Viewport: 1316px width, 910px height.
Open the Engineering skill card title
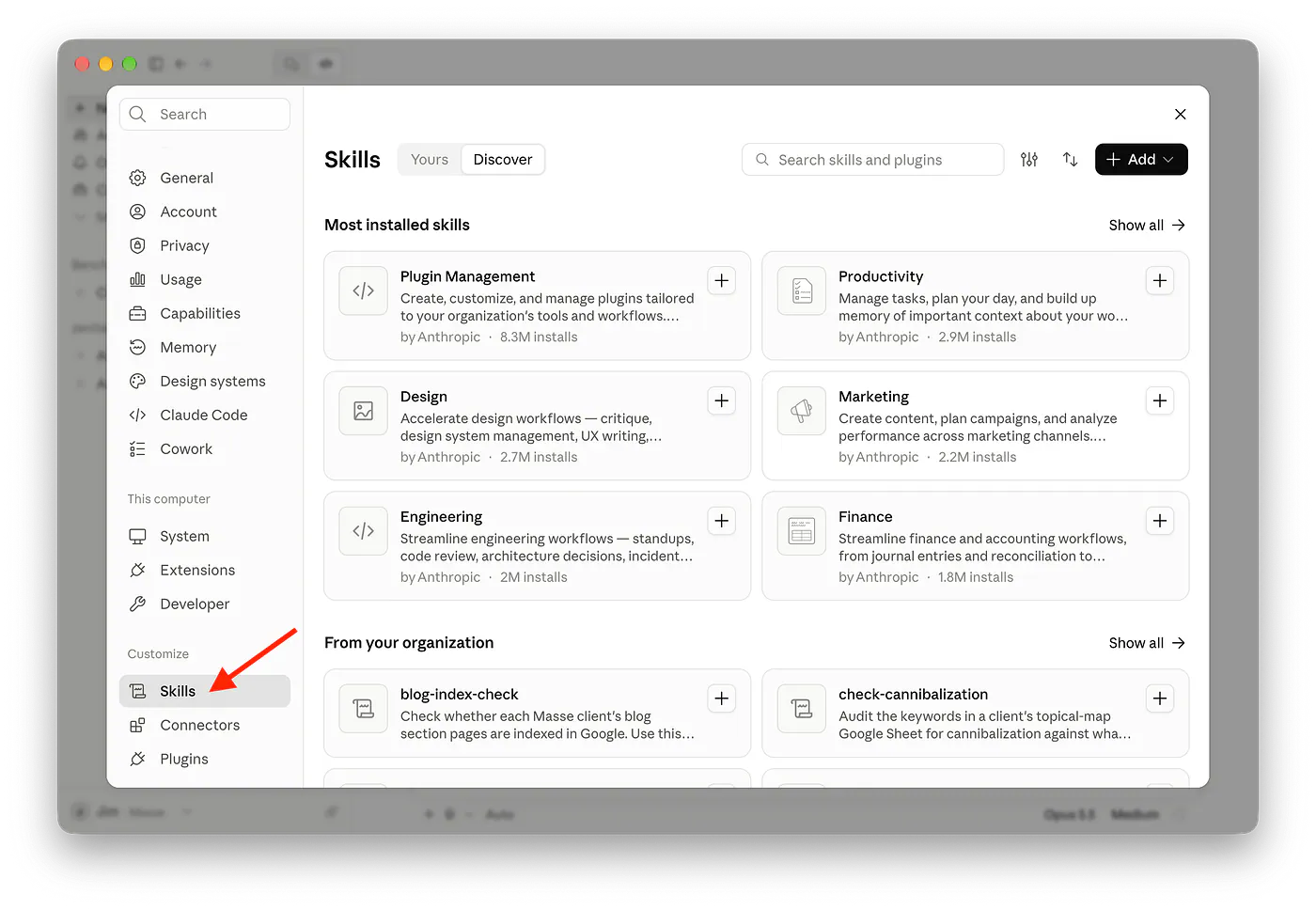pos(441,517)
